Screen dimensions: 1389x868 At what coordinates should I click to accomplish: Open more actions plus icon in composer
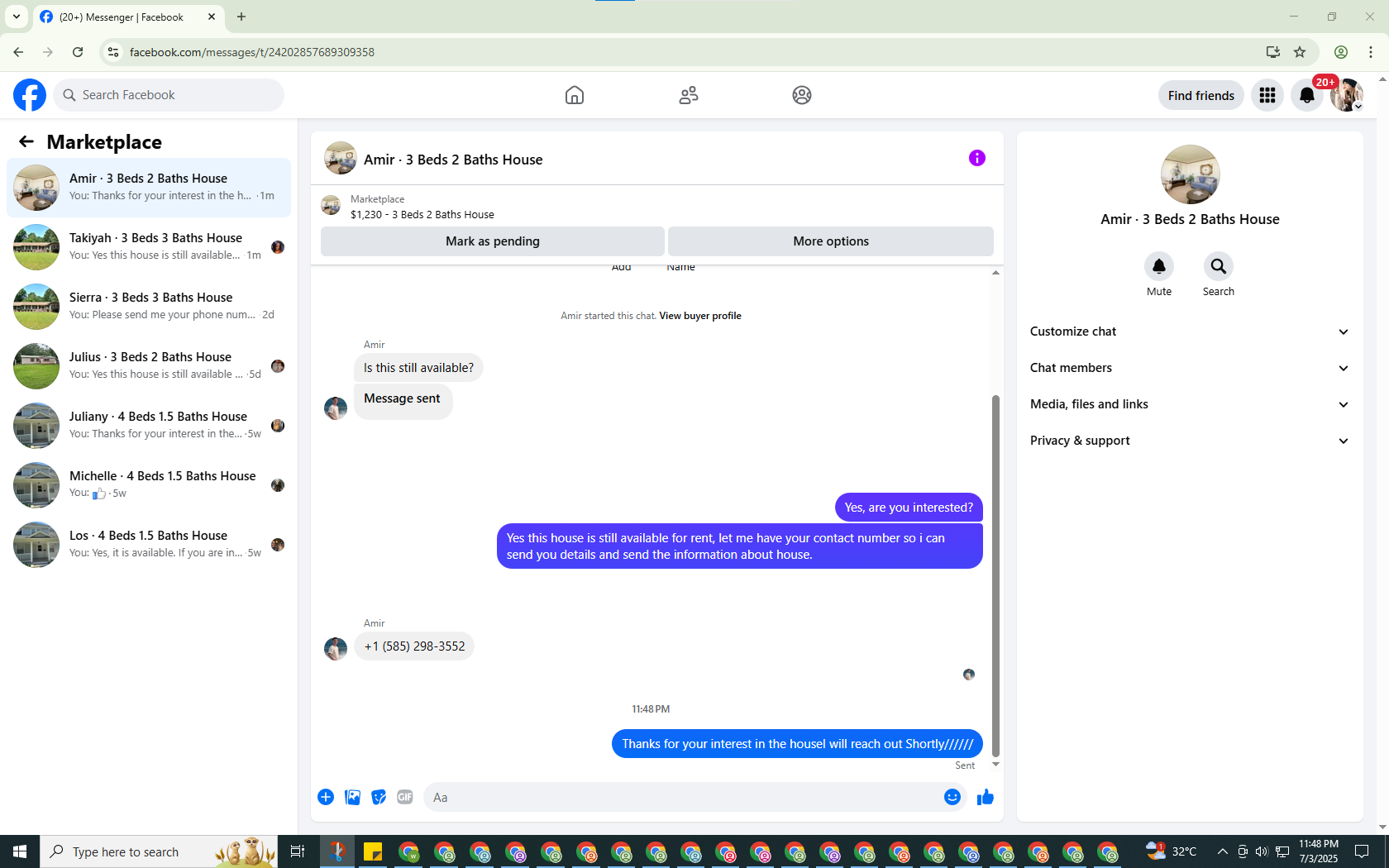326,797
